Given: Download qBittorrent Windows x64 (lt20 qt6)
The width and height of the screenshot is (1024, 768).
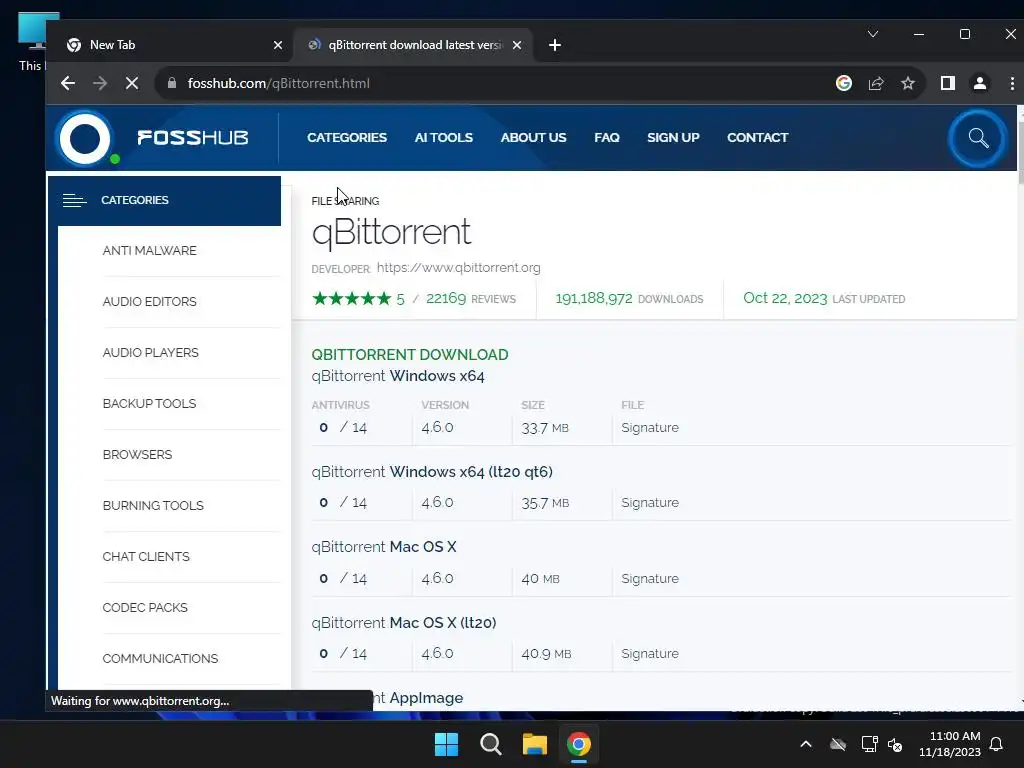Looking at the screenshot, I should [432, 472].
